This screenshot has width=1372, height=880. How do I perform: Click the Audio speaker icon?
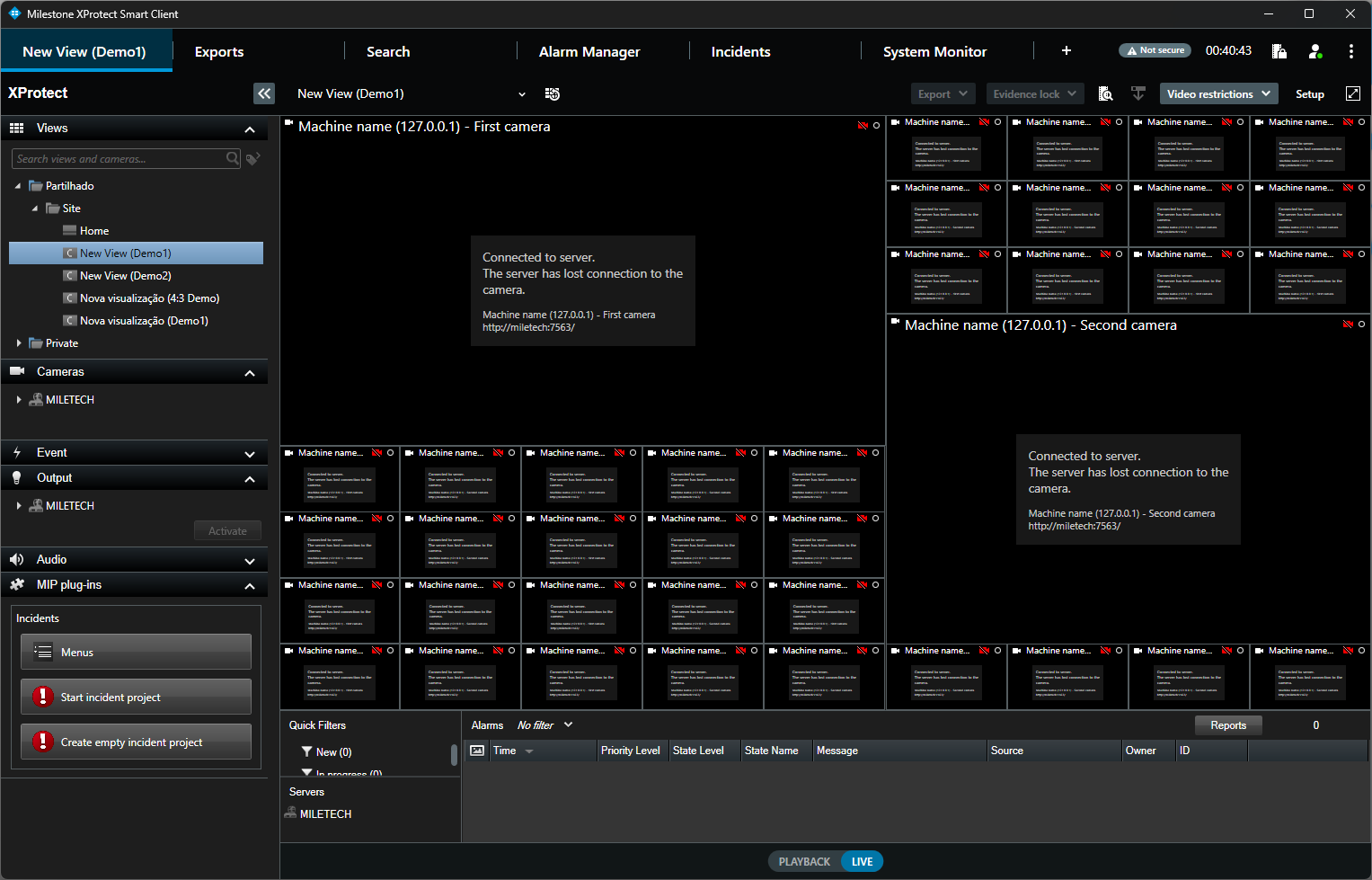click(17, 559)
